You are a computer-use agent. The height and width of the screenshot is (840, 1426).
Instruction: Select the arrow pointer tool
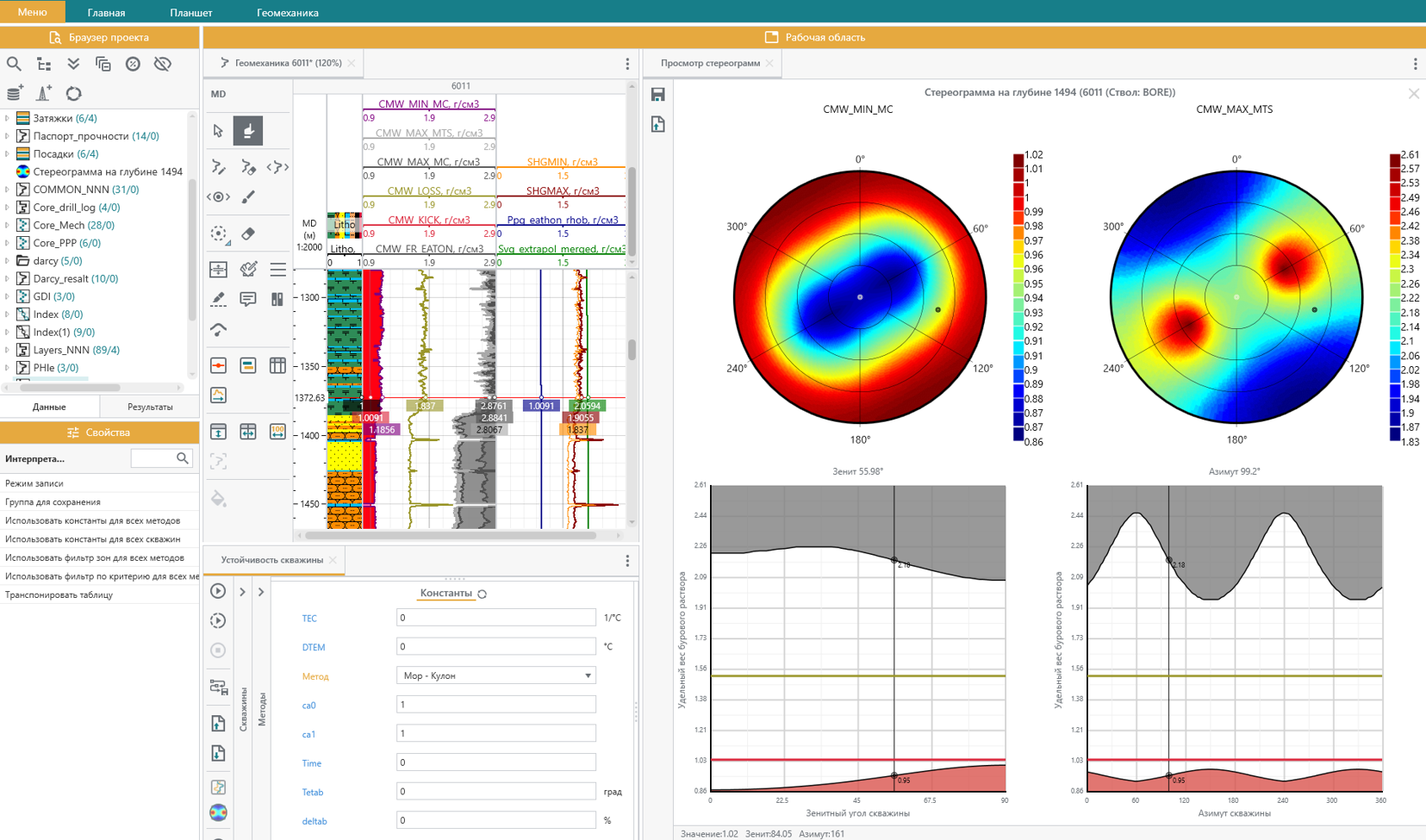[x=218, y=131]
